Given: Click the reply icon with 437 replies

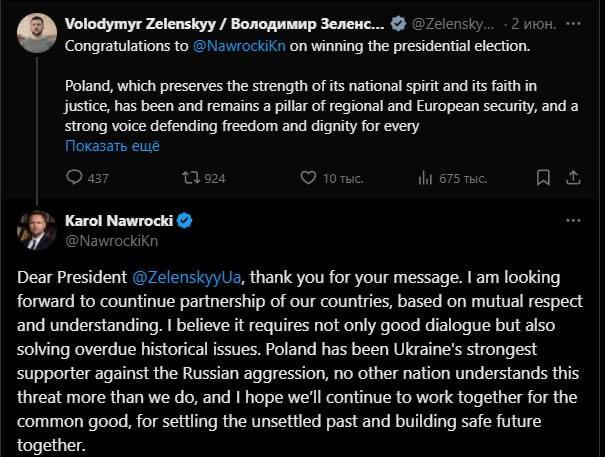Looking at the screenshot, I should coord(74,178).
